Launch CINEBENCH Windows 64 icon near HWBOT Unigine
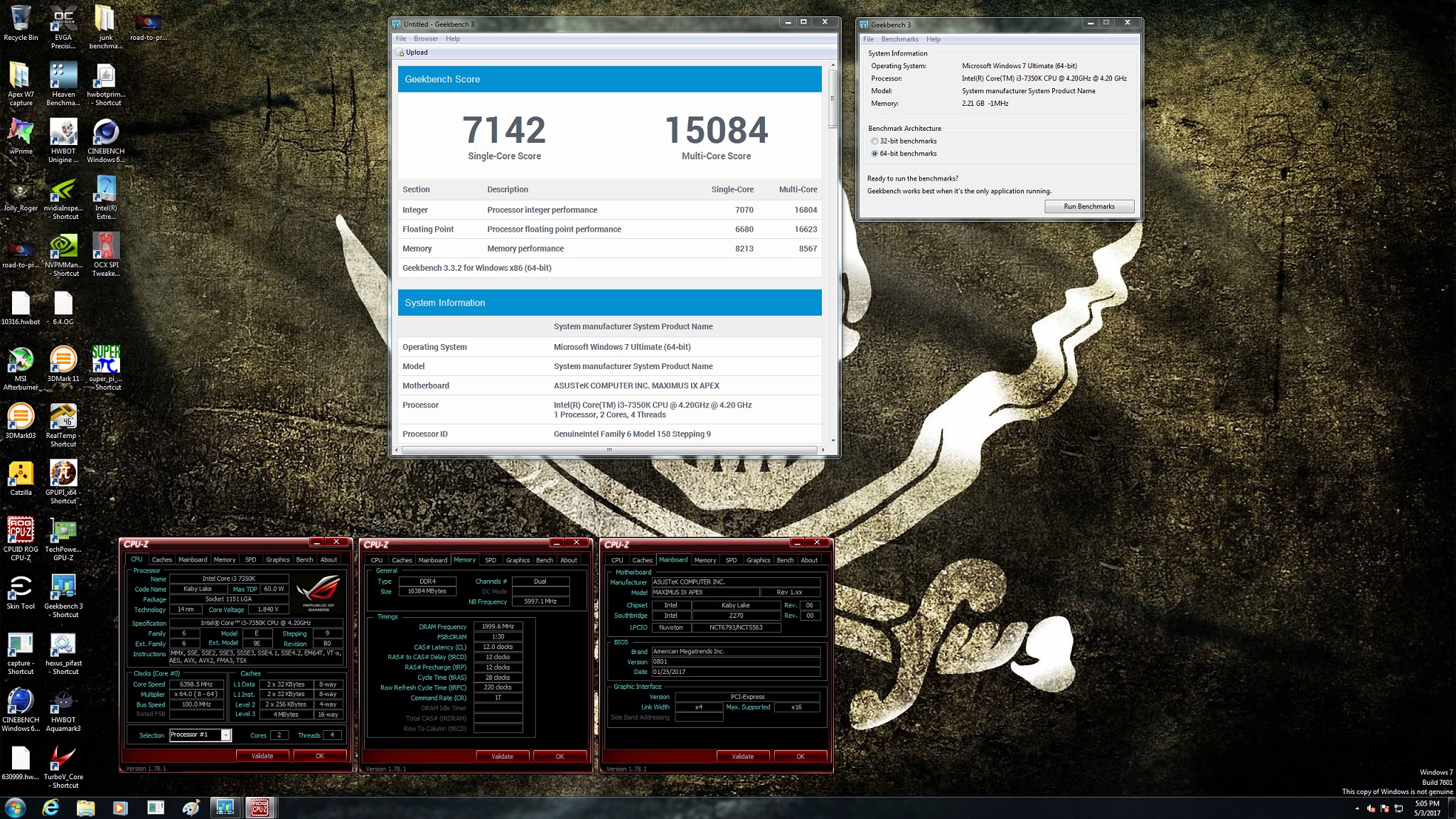The image size is (1456, 819). coord(106,141)
